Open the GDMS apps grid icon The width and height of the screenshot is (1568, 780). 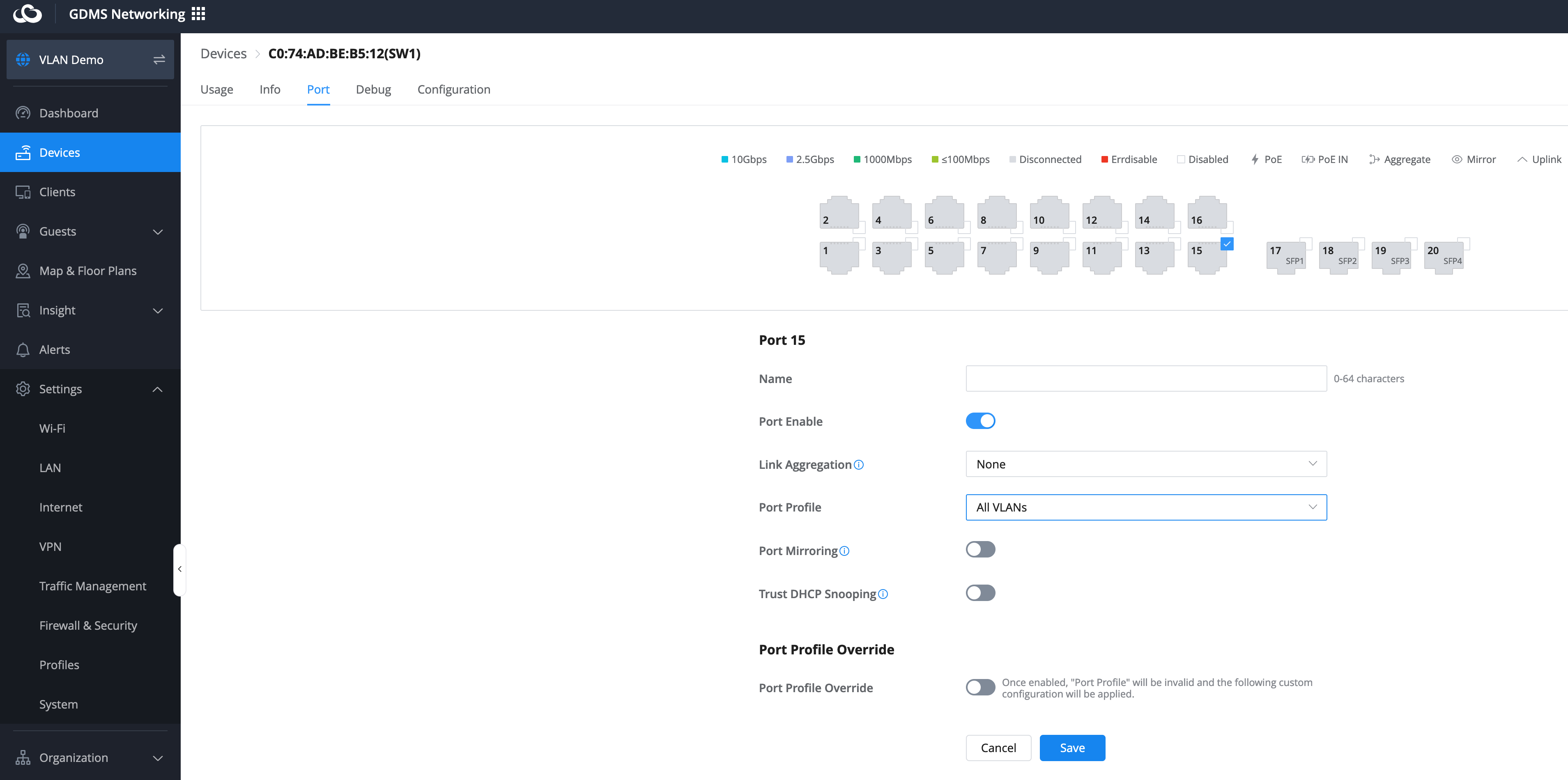click(198, 14)
